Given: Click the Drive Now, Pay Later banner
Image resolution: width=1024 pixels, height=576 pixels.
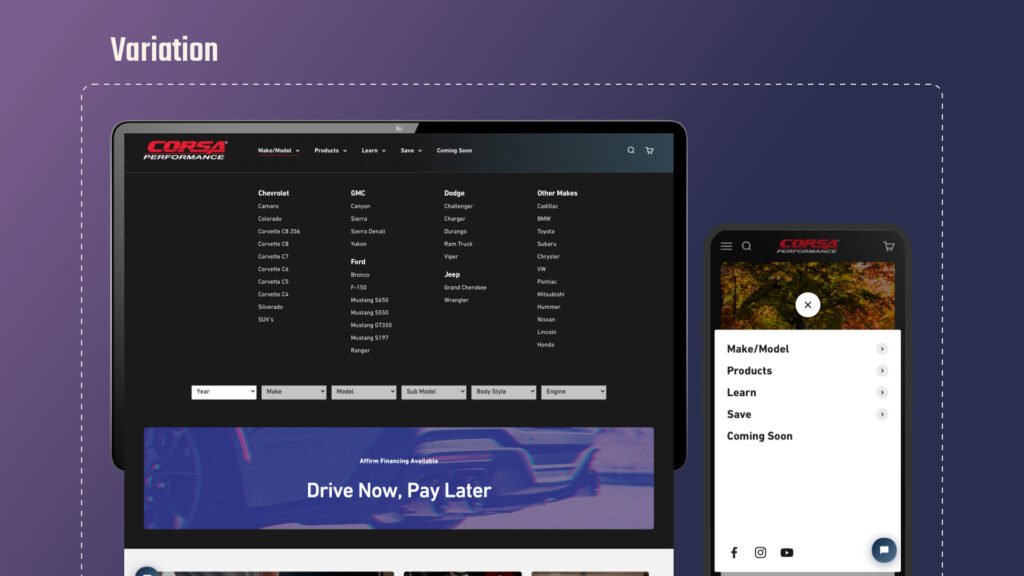Looking at the screenshot, I should click(x=398, y=478).
